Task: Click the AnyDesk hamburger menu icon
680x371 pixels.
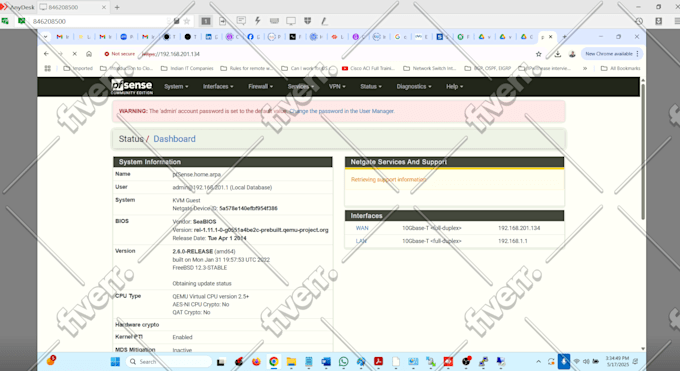Action: coord(677,21)
